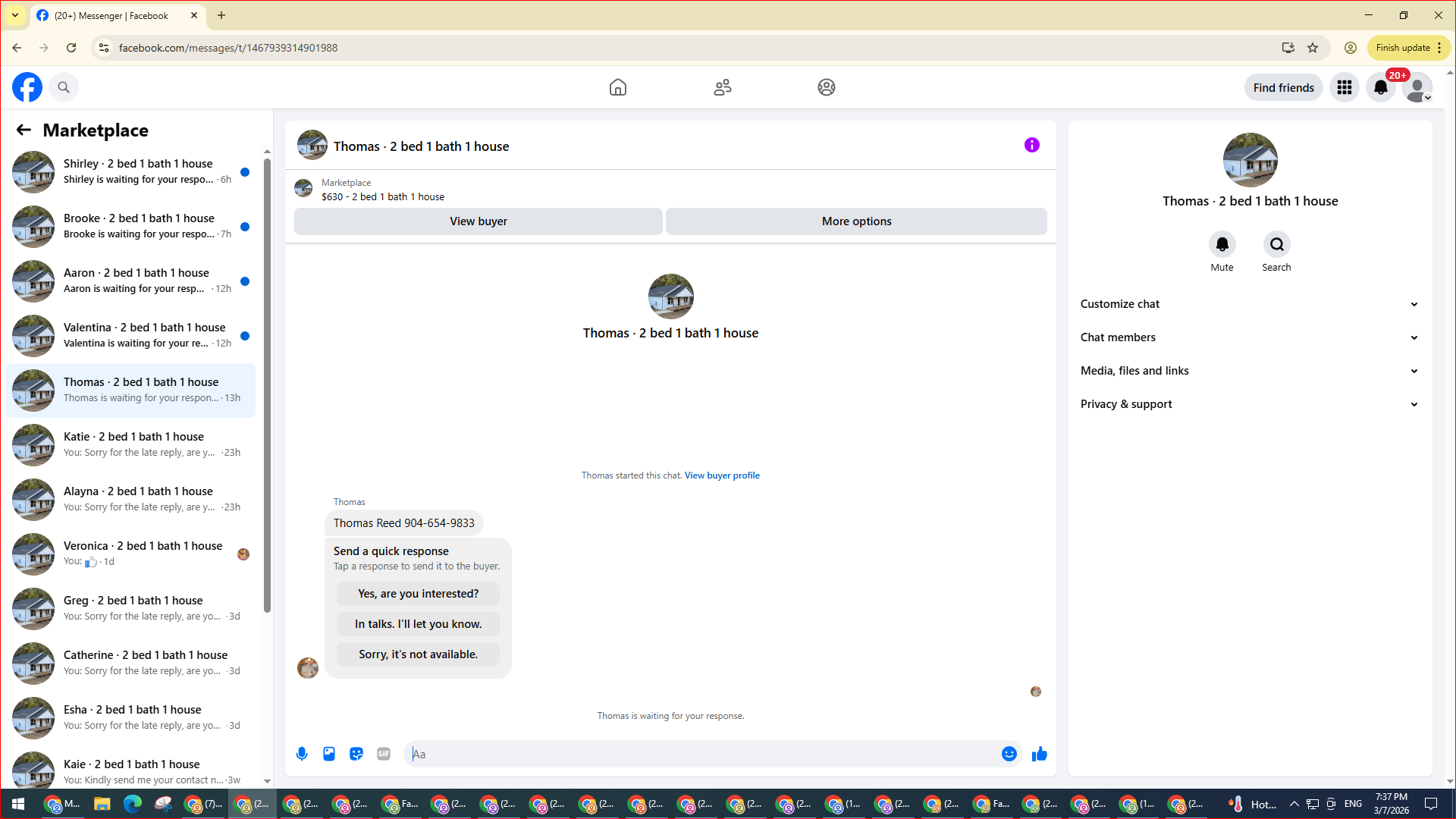Send quick reply 'In talks. I'll let you know.'
The image size is (1456, 819).
click(x=419, y=624)
